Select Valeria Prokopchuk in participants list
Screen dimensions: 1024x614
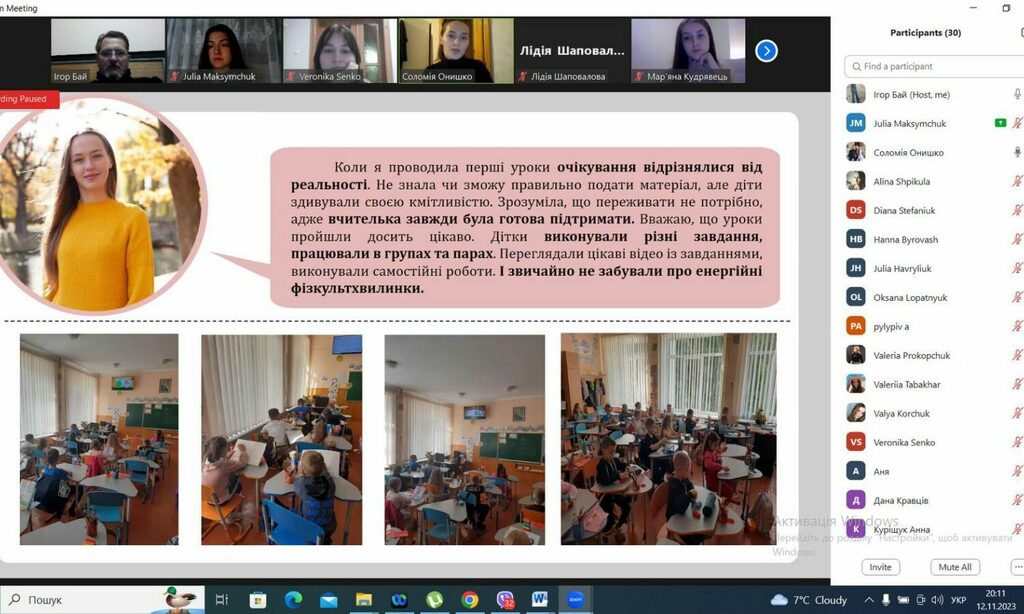(912, 355)
